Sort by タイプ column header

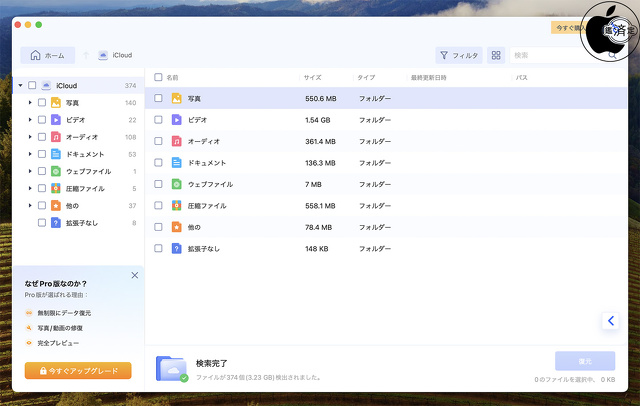(366, 78)
